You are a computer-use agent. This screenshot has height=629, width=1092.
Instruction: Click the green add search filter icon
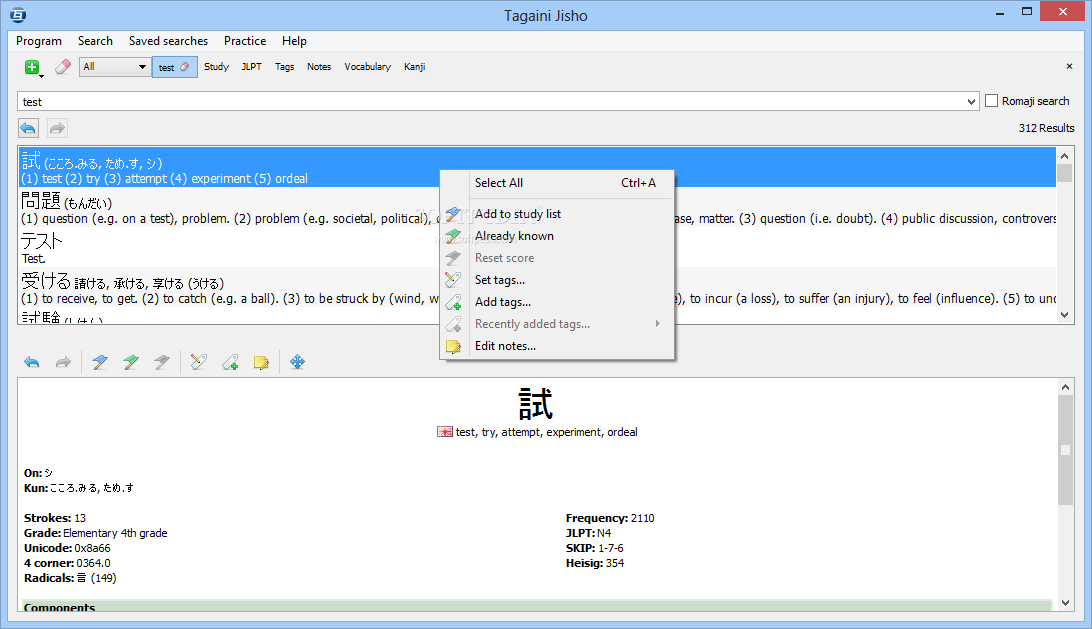31,67
